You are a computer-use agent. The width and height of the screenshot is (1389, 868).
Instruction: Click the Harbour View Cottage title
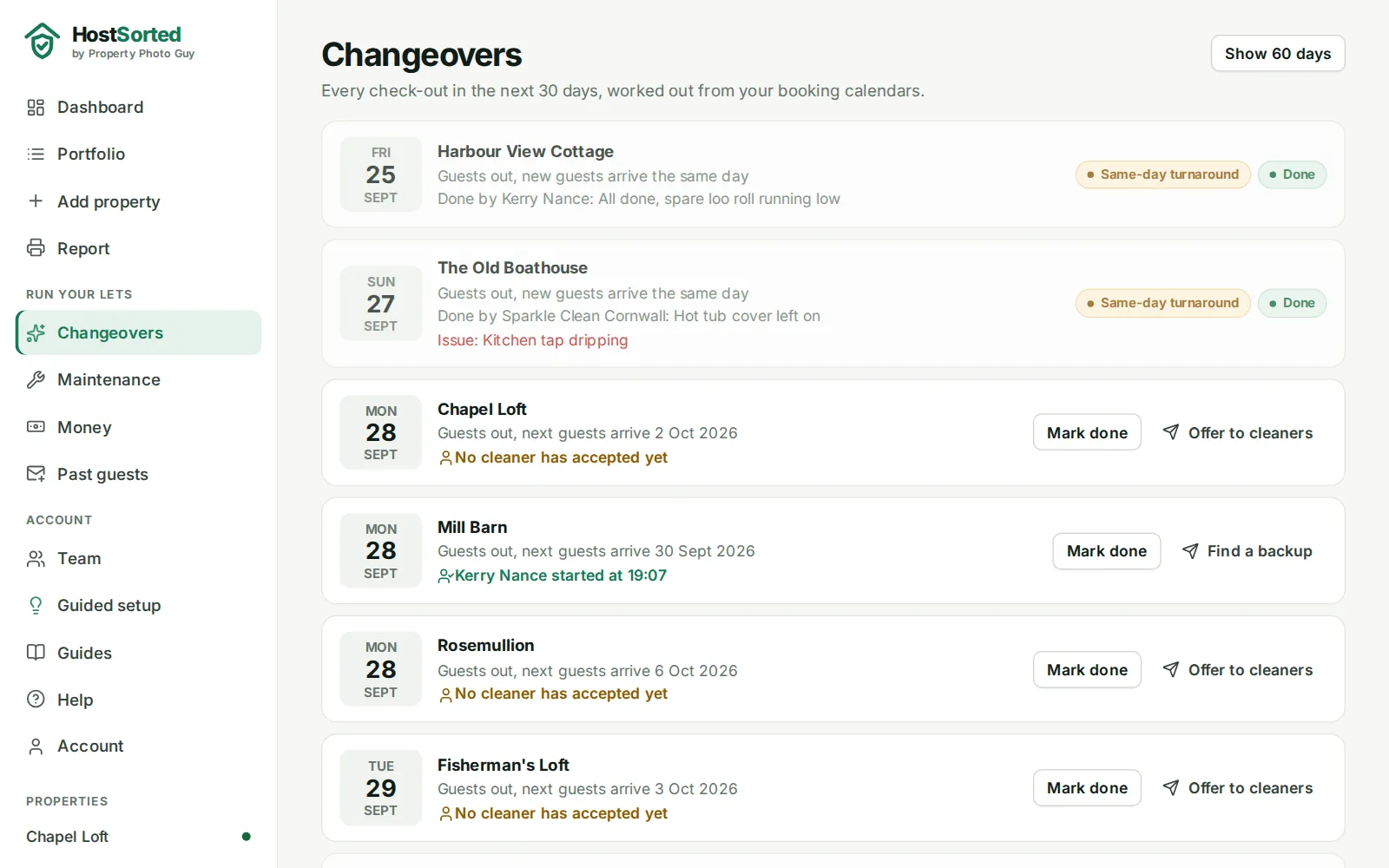[x=525, y=151]
